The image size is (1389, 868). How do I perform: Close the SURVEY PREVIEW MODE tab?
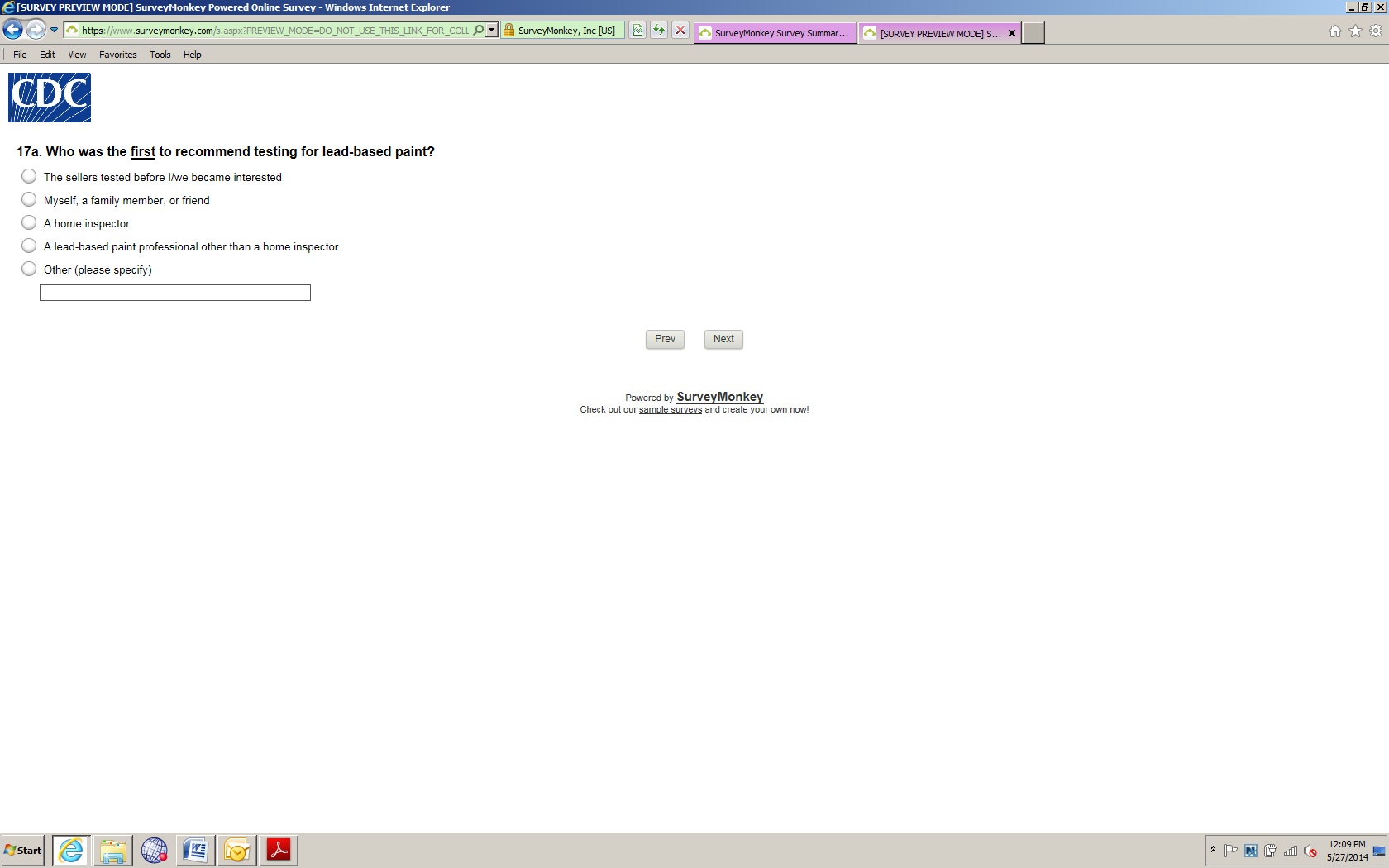[x=1011, y=33]
